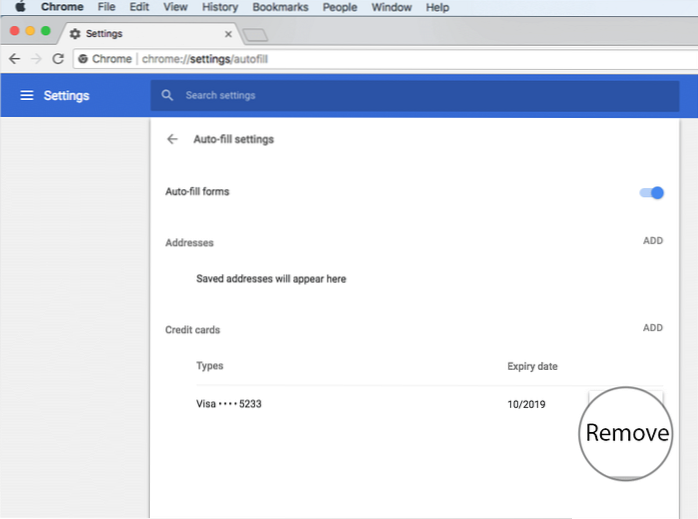698x519 pixels.
Task: Click the browser reload button
Action: (58, 59)
